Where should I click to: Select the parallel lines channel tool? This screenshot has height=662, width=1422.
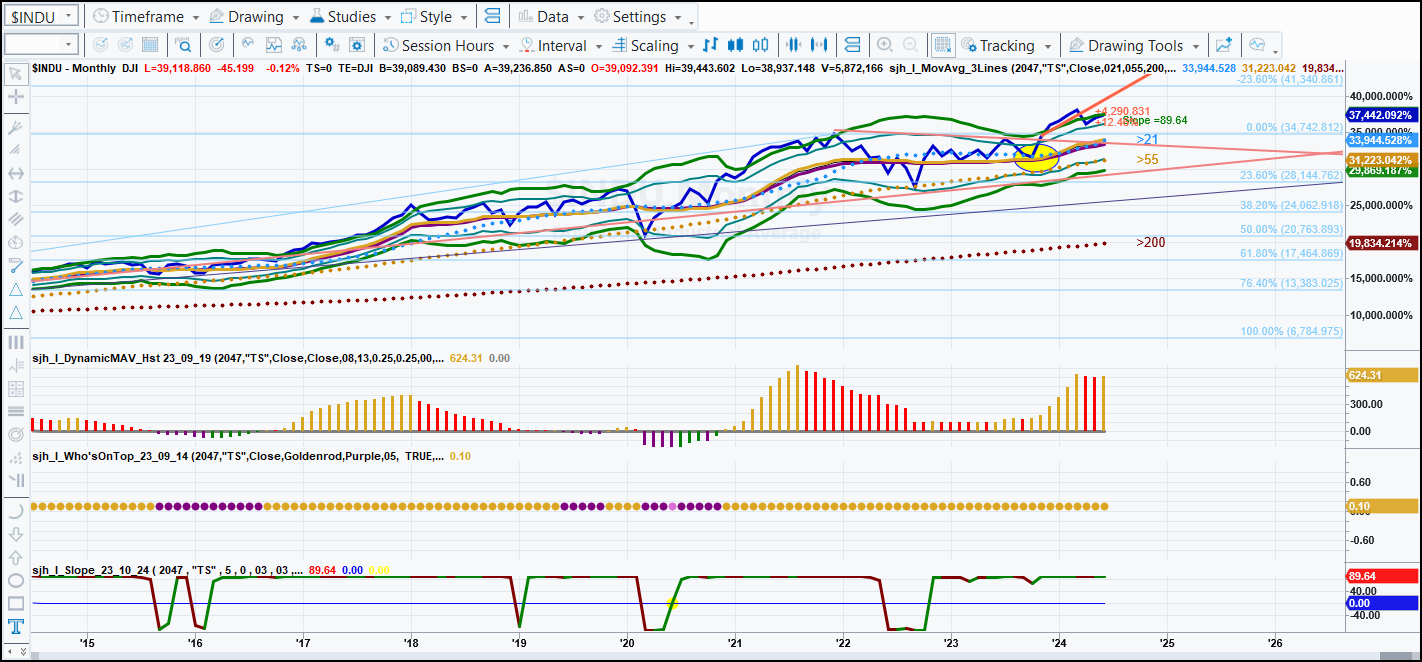coord(15,219)
